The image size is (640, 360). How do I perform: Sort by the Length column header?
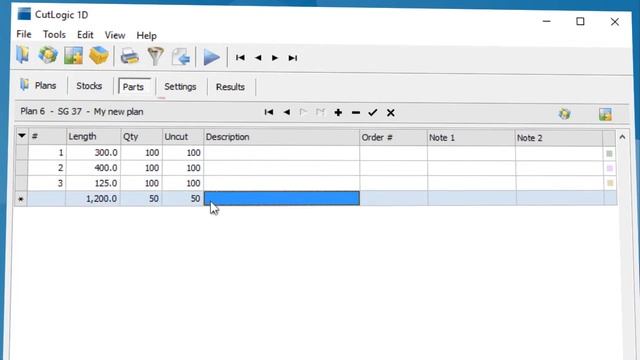coord(93,137)
